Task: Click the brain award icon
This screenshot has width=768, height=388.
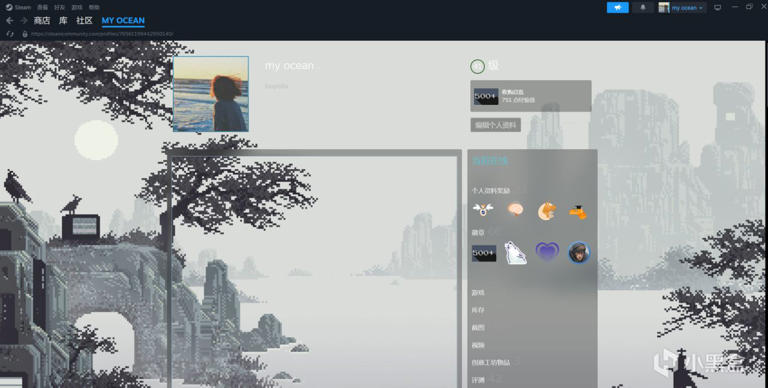Action: click(515, 210)
